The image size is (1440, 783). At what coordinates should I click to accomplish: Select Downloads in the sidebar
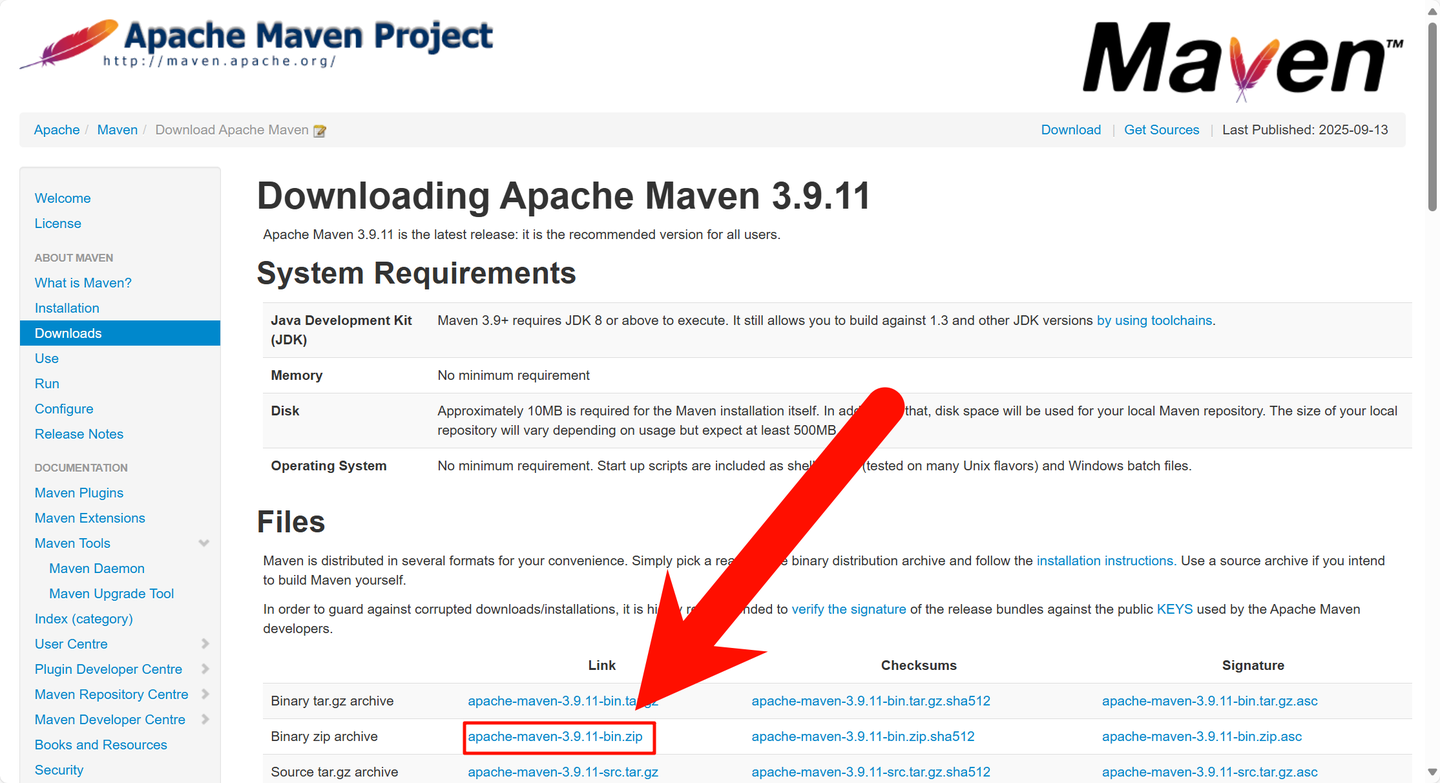[x=68, y=332]
